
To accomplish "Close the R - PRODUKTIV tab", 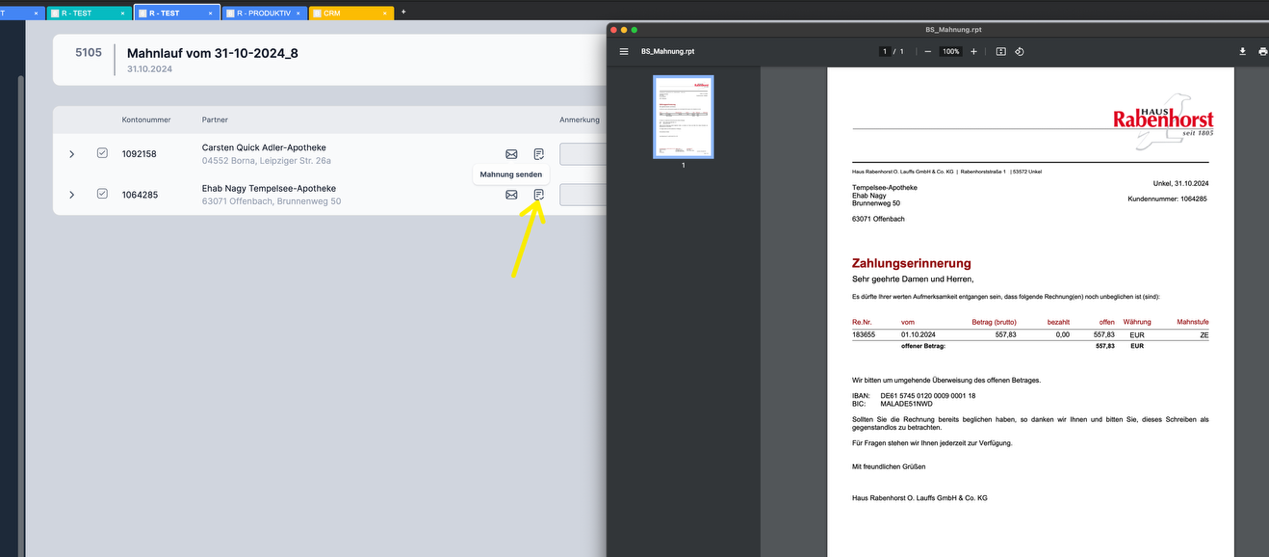I will pyautogui.click(x=298, y=13).
